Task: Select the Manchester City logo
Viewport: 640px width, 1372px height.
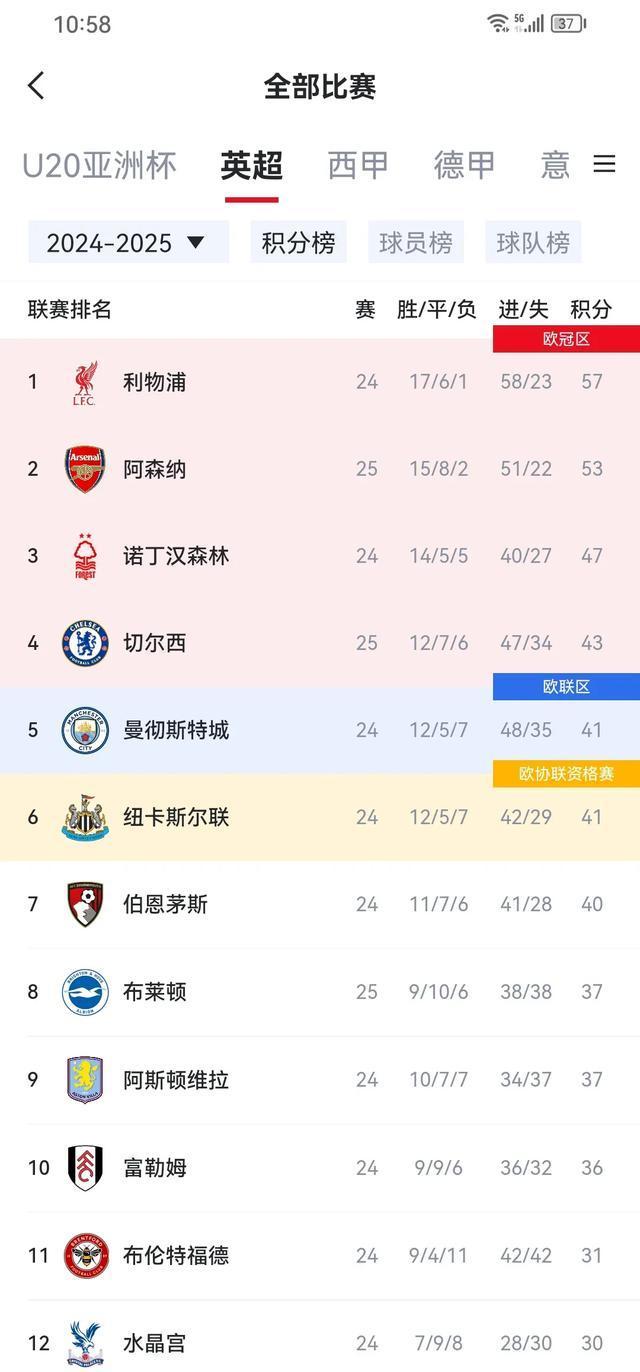Action: click(x=85, y=730)
